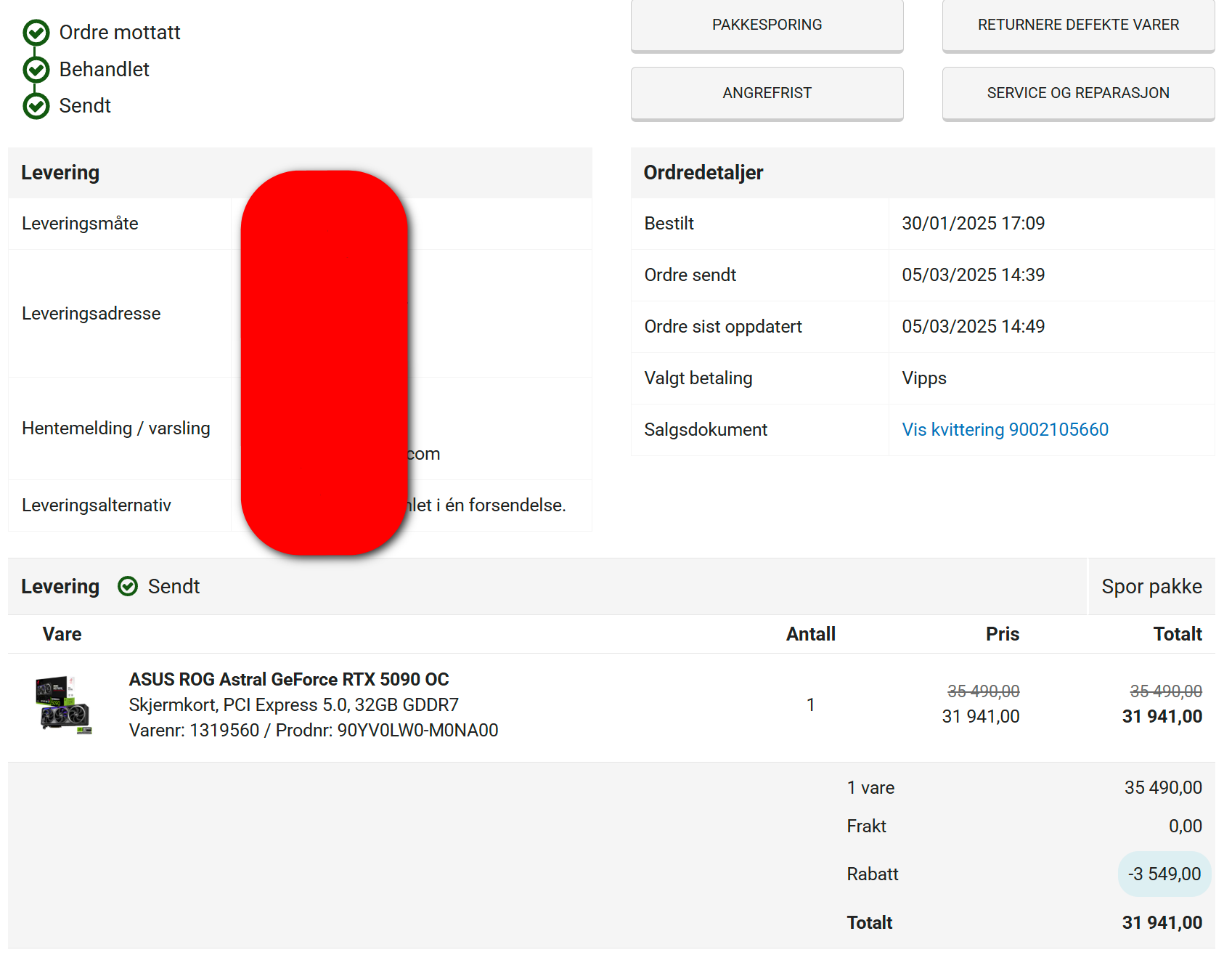Open ASUS ROG Astral GeForce RTX 5090 OC title

289,680
